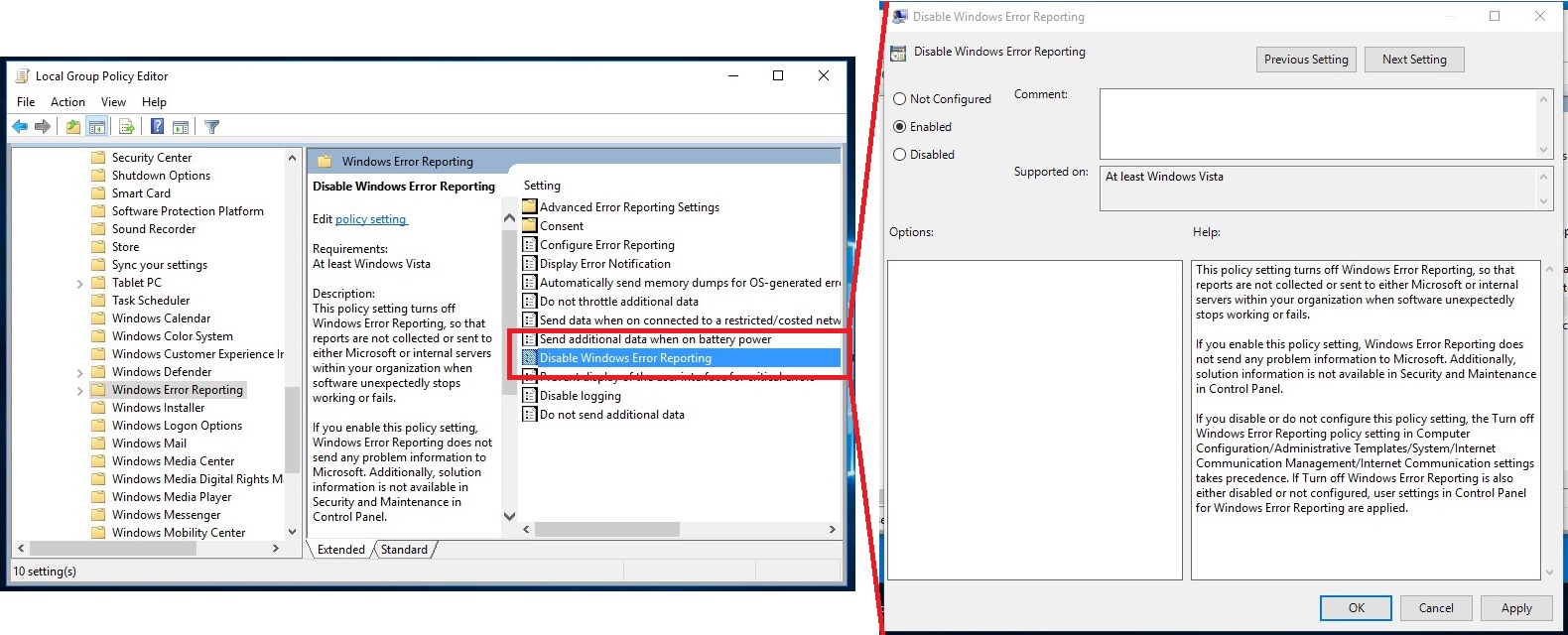Select the Disabled radio button

pos(900,155)
